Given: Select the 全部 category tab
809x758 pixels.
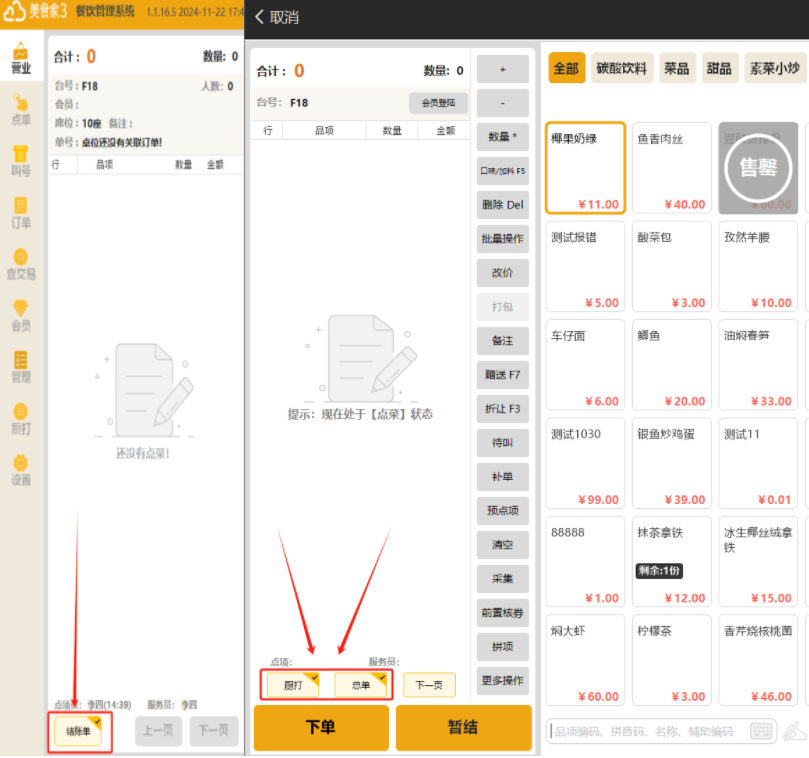Looking at the screenshot, I should click(567, 68).
